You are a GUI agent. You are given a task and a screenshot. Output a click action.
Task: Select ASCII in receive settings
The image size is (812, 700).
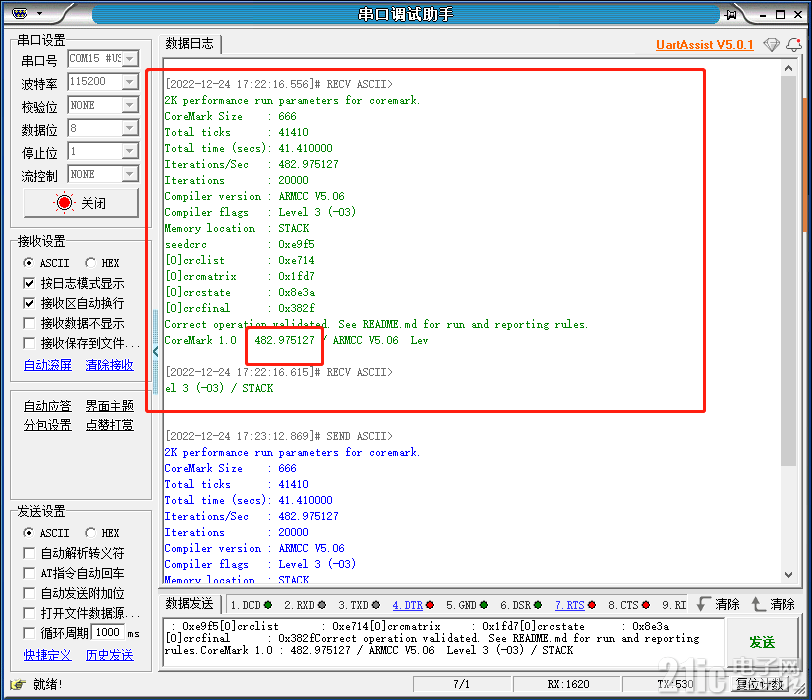pyautogui.click(x=46, y=263)
